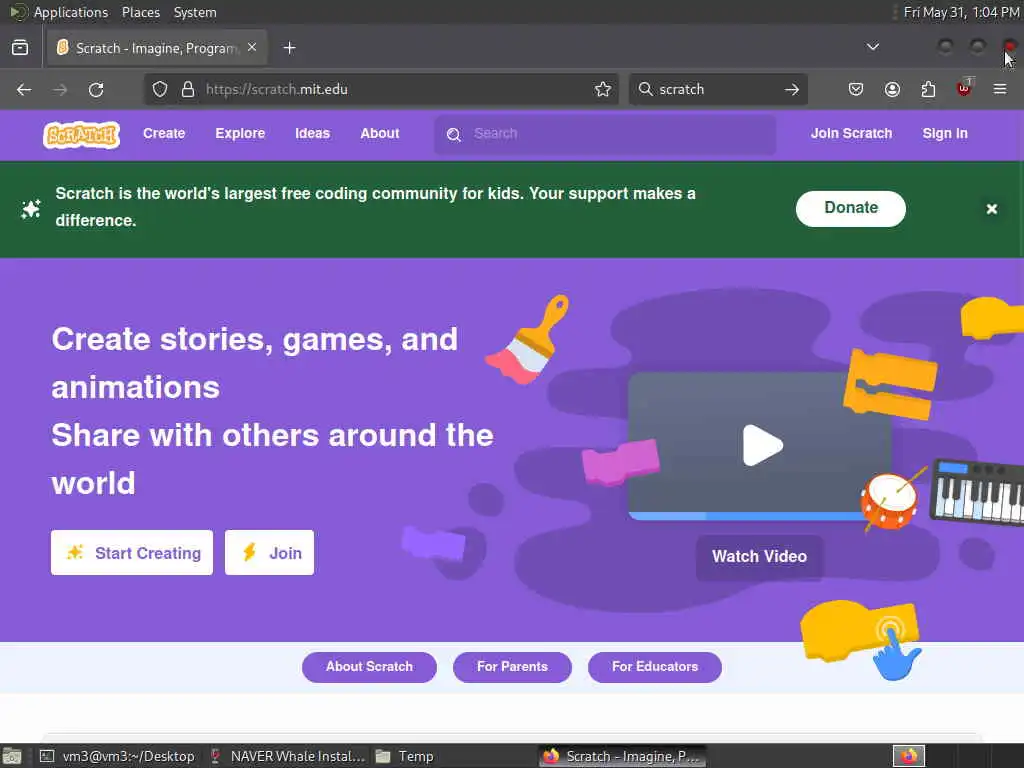Image resolution: width=1024 pixels, height=768 pixels.
Task: Switch to NAVER Whale Installer taskbar item
Action: pyautogui.click(x=287, y=756)
